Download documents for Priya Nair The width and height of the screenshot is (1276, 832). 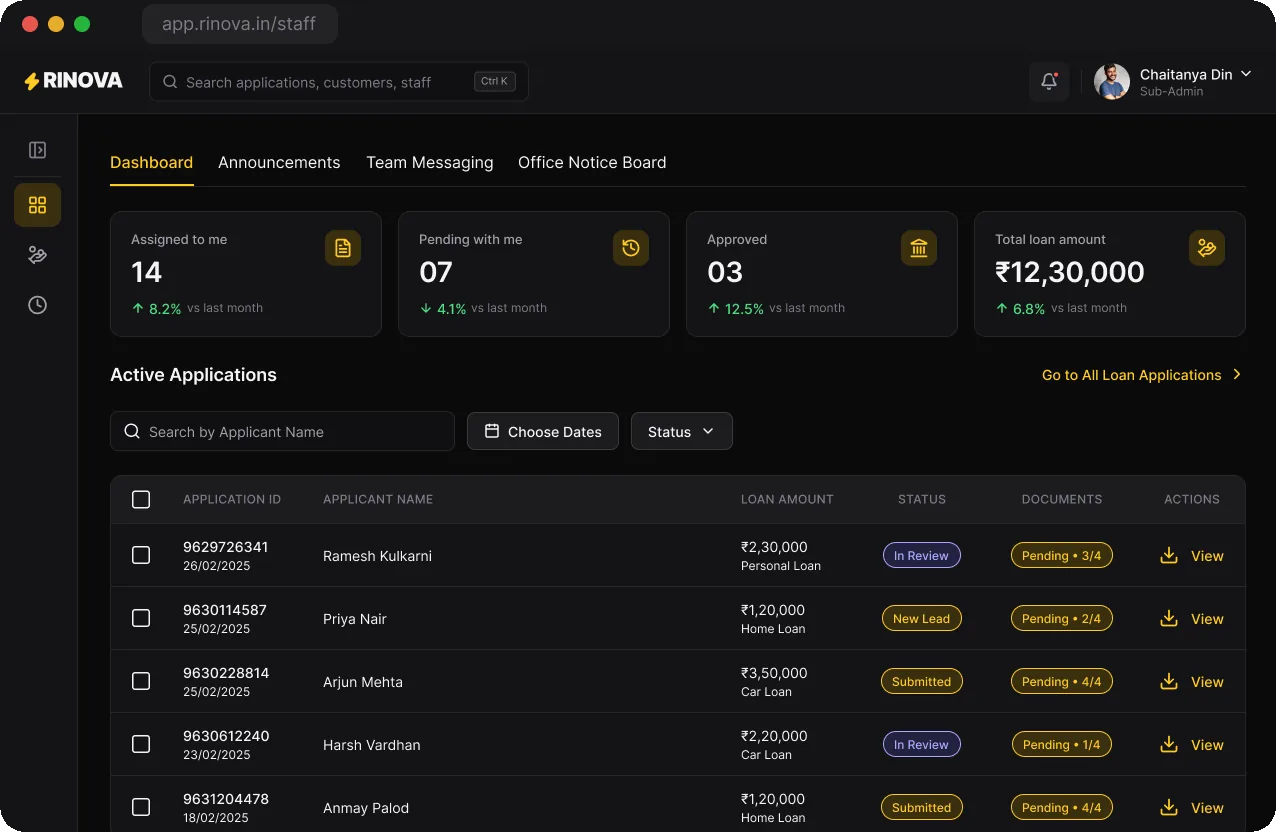[x=1168, y=618]
